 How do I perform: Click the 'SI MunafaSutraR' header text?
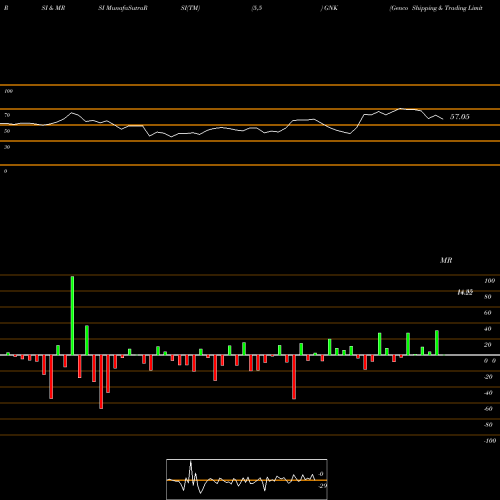[x=123, y=8]
